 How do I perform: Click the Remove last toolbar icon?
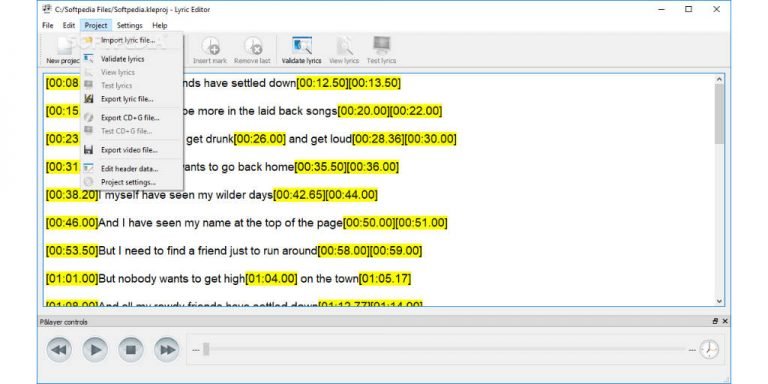tap(253, 46)
